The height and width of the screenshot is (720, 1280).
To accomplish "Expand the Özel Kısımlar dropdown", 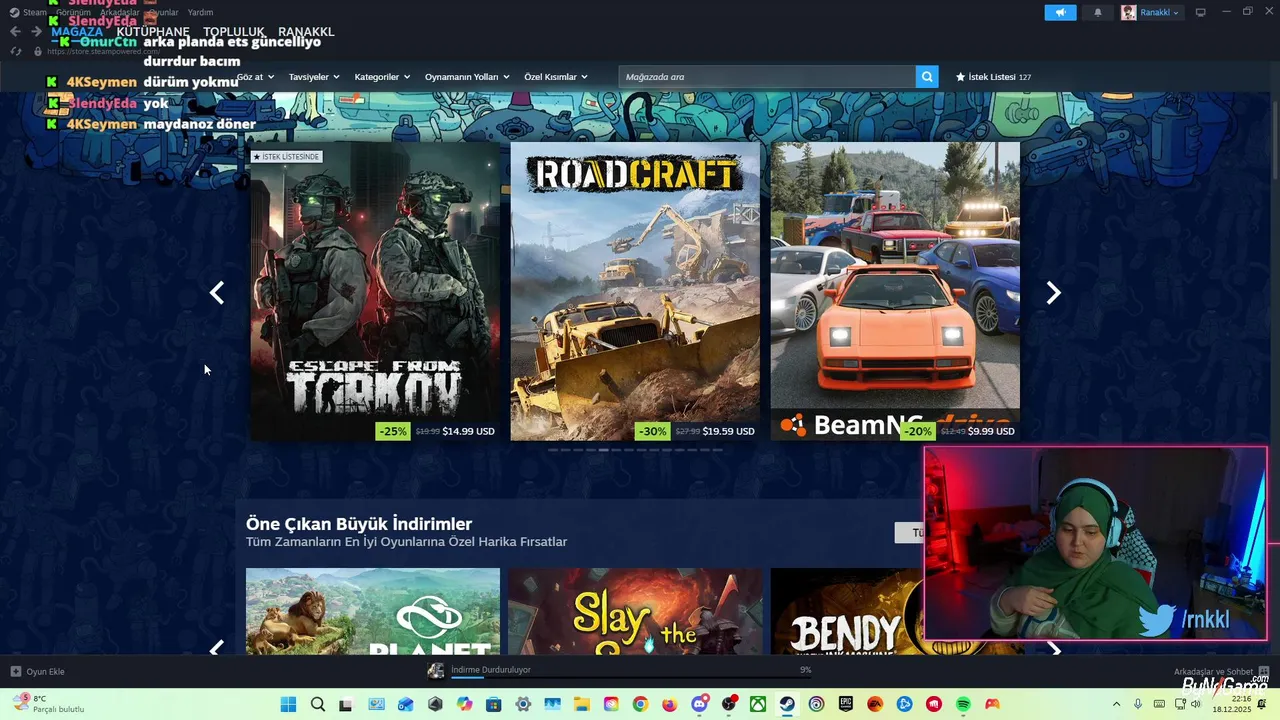I will 556,77.
